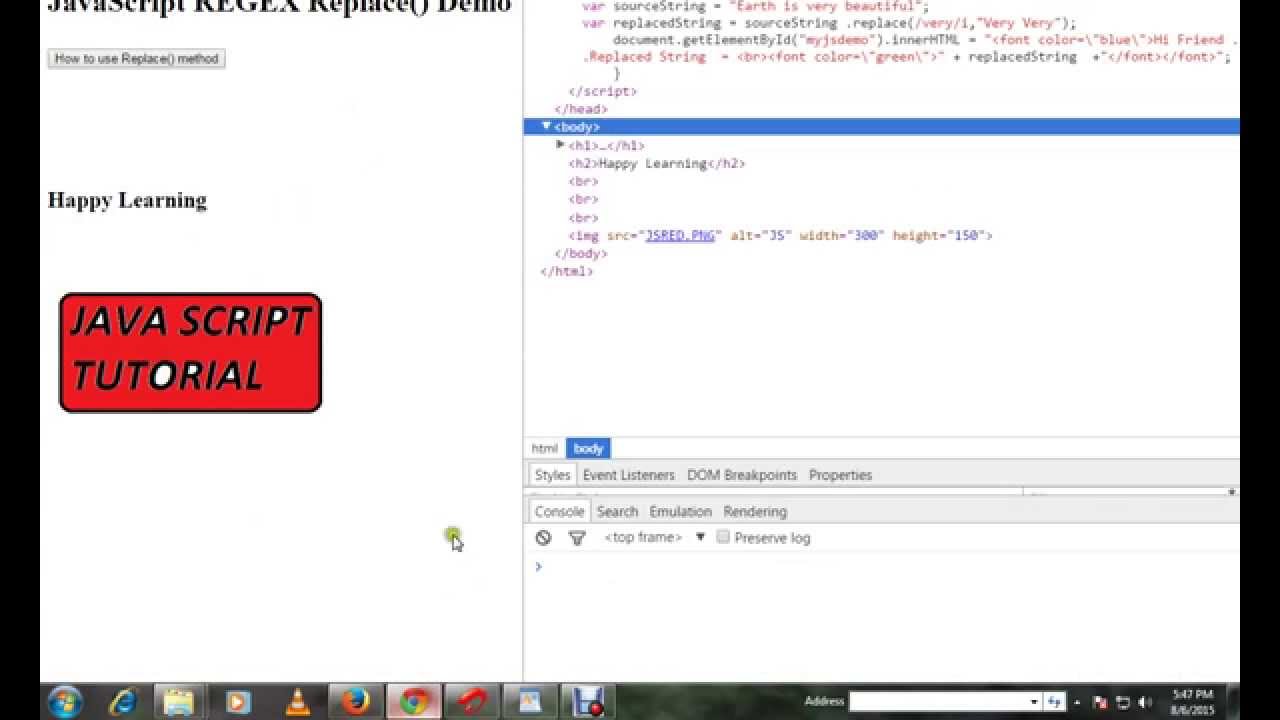
Task: Open the Search drawer tab
Action: (x=617, y=511)
